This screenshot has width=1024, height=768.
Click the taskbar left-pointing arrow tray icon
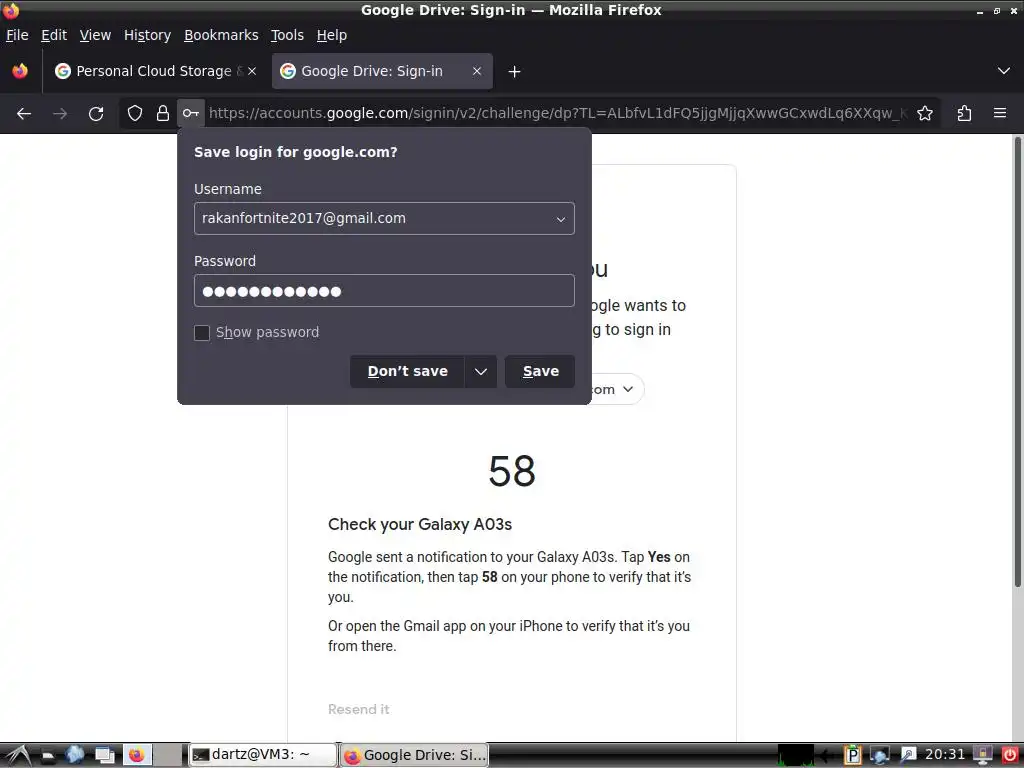(827, 756)
